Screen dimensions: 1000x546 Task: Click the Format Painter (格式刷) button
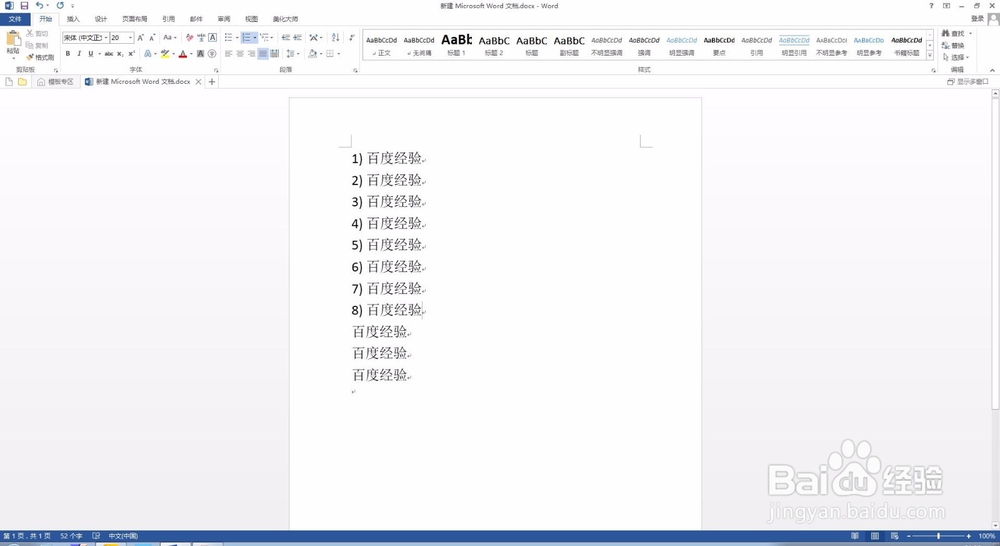coord(40,57)
